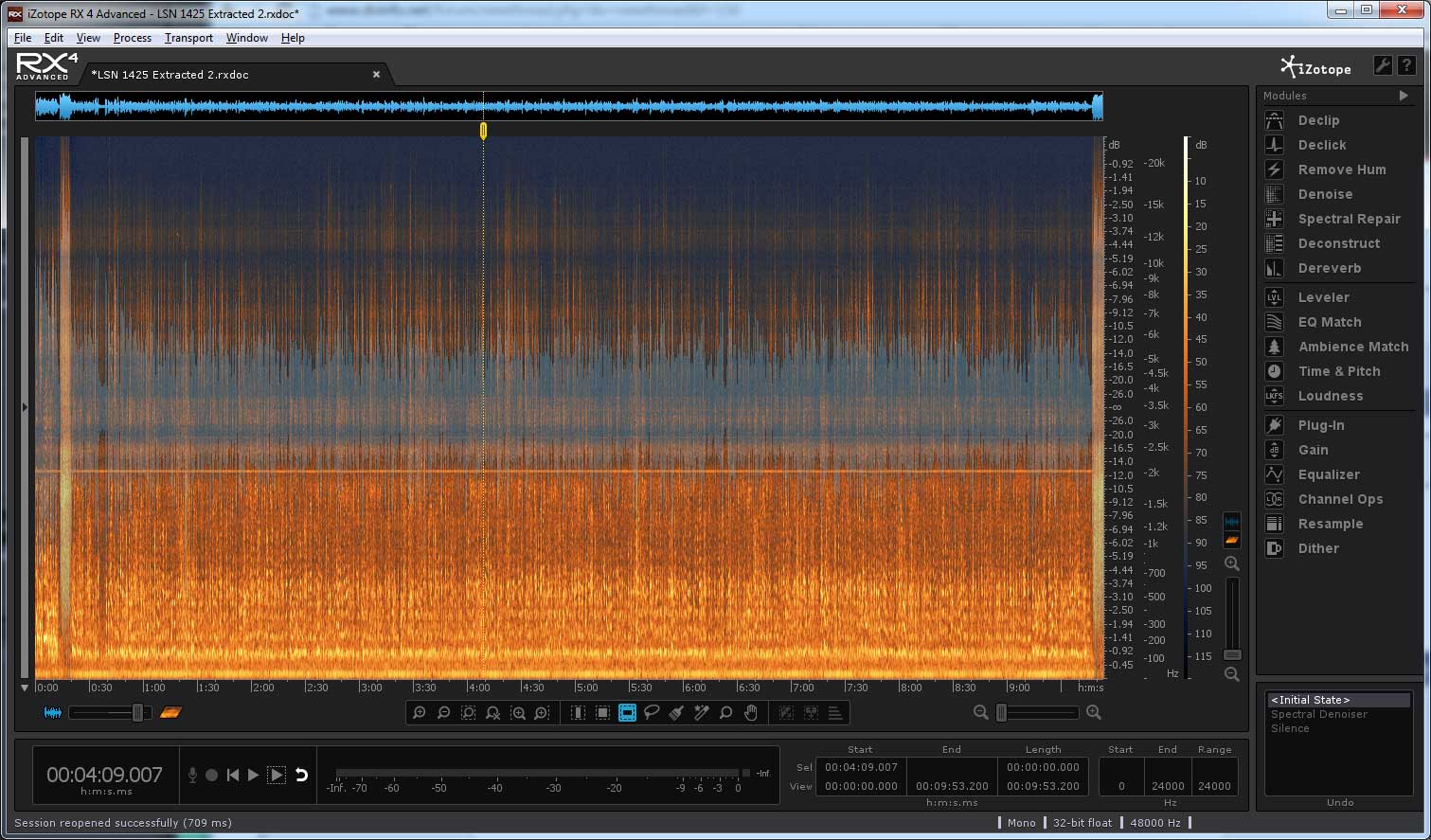Click the triangle below channel strip
Image resolution: width=1431 pixels, height=840 pixels.
pyautogui.click(x=25, y=688)
